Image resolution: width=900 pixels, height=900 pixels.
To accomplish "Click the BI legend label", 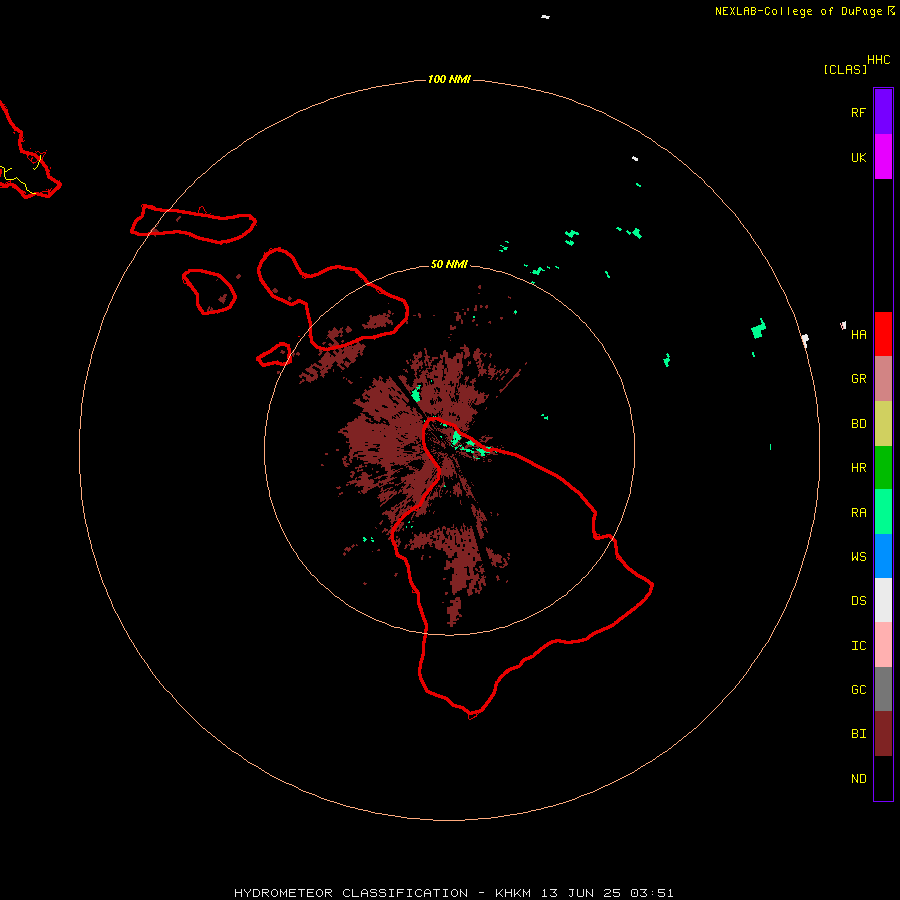I will coord(858,734).
